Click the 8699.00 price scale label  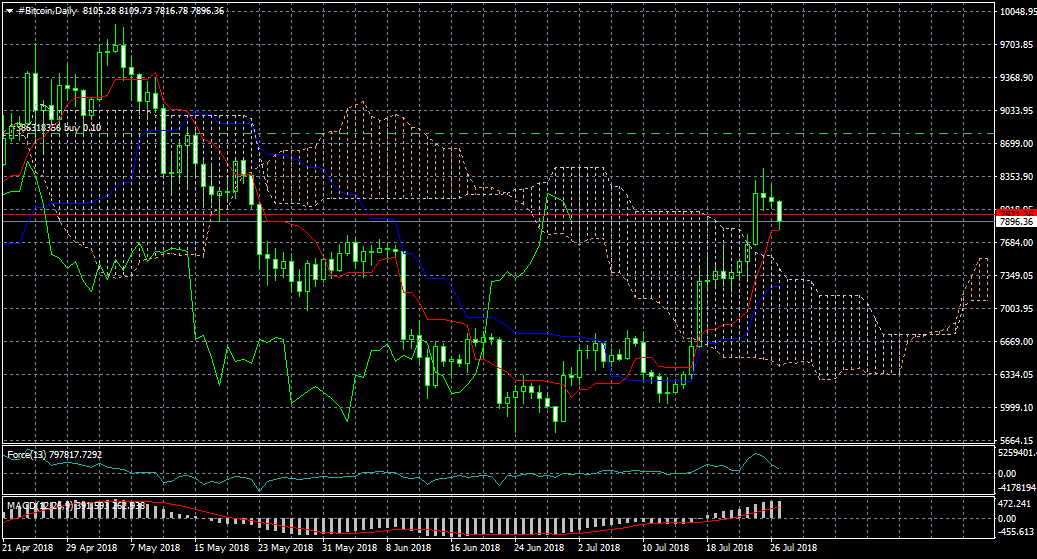click(1016, 144)
